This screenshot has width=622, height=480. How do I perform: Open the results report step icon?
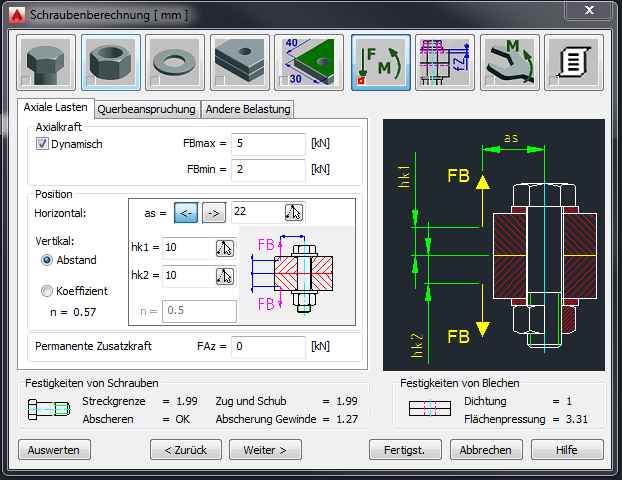click(574, 63)
